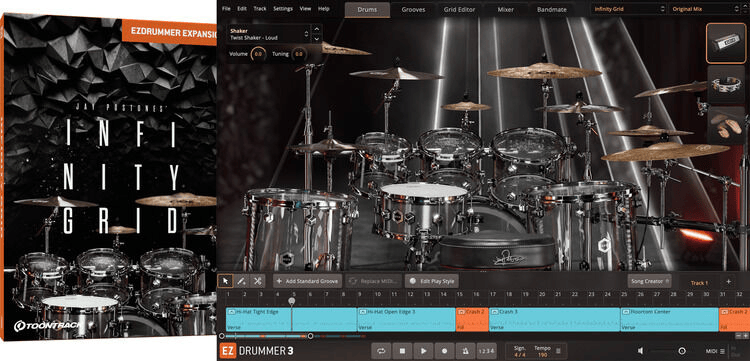Click the EZ Drummer 3 logo
This screenshot has height=361, width=750.
point(256,350)
